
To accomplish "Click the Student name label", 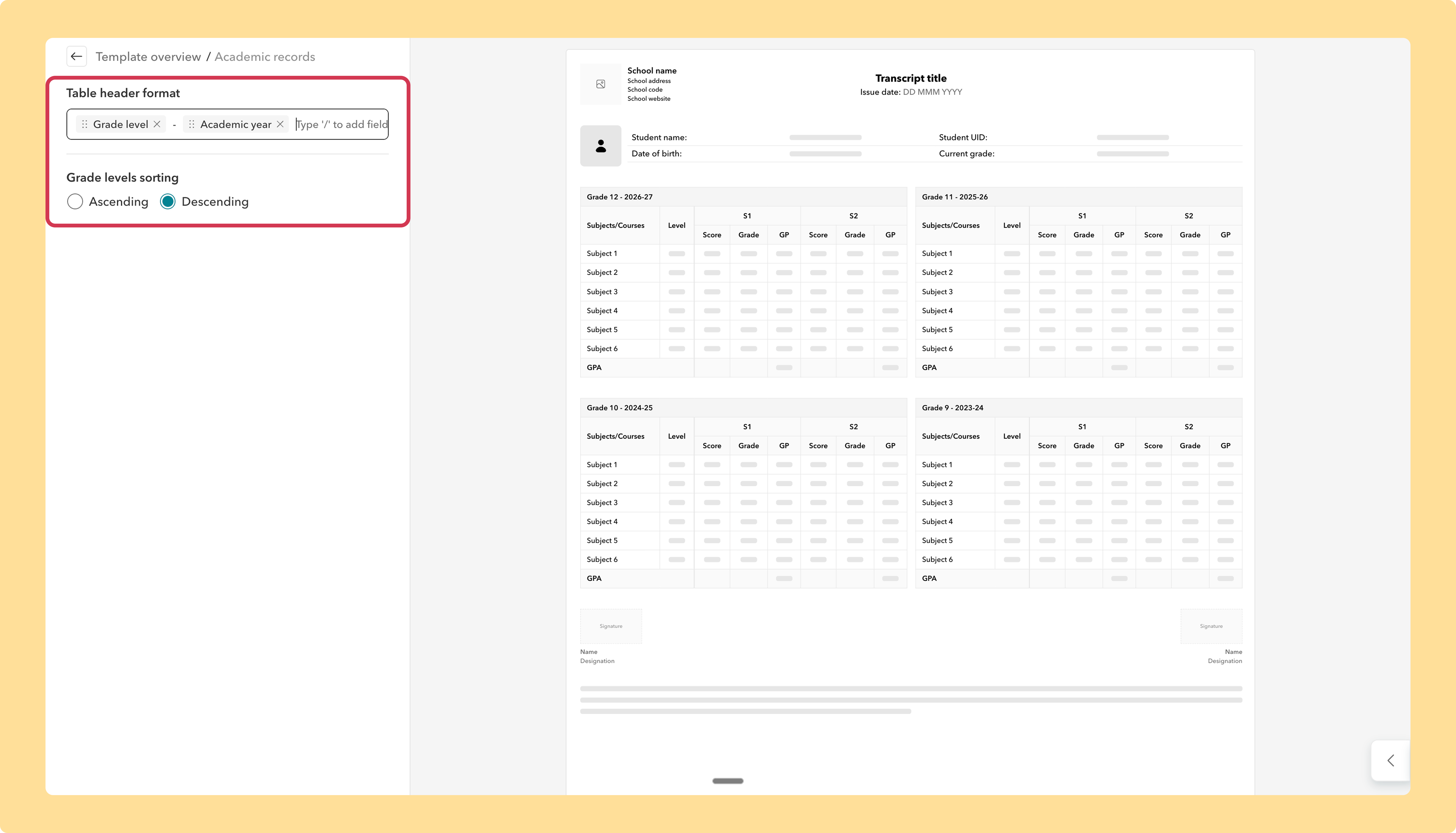I will click(659, 137).
